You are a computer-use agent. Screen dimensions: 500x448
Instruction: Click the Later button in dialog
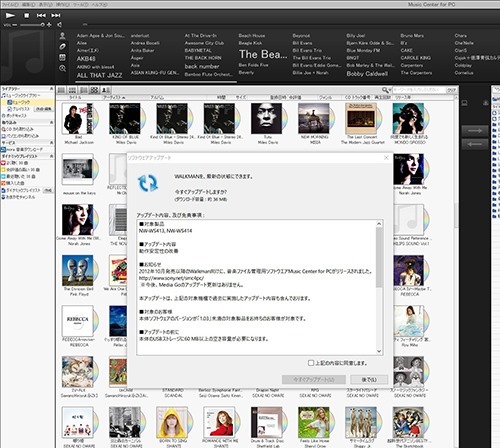coord(369,379)
